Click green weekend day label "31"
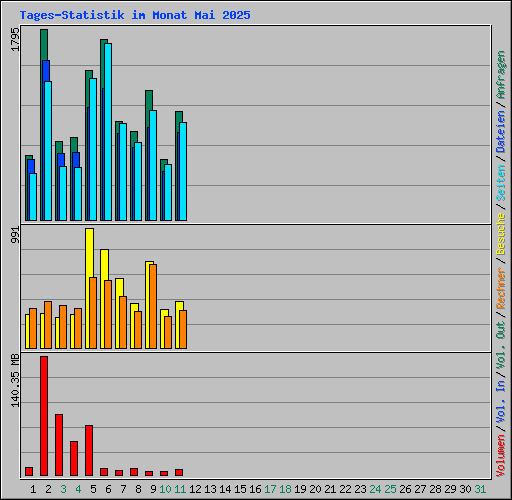The height and width of the screenshot is (500, 512). (x=480, y=489)
